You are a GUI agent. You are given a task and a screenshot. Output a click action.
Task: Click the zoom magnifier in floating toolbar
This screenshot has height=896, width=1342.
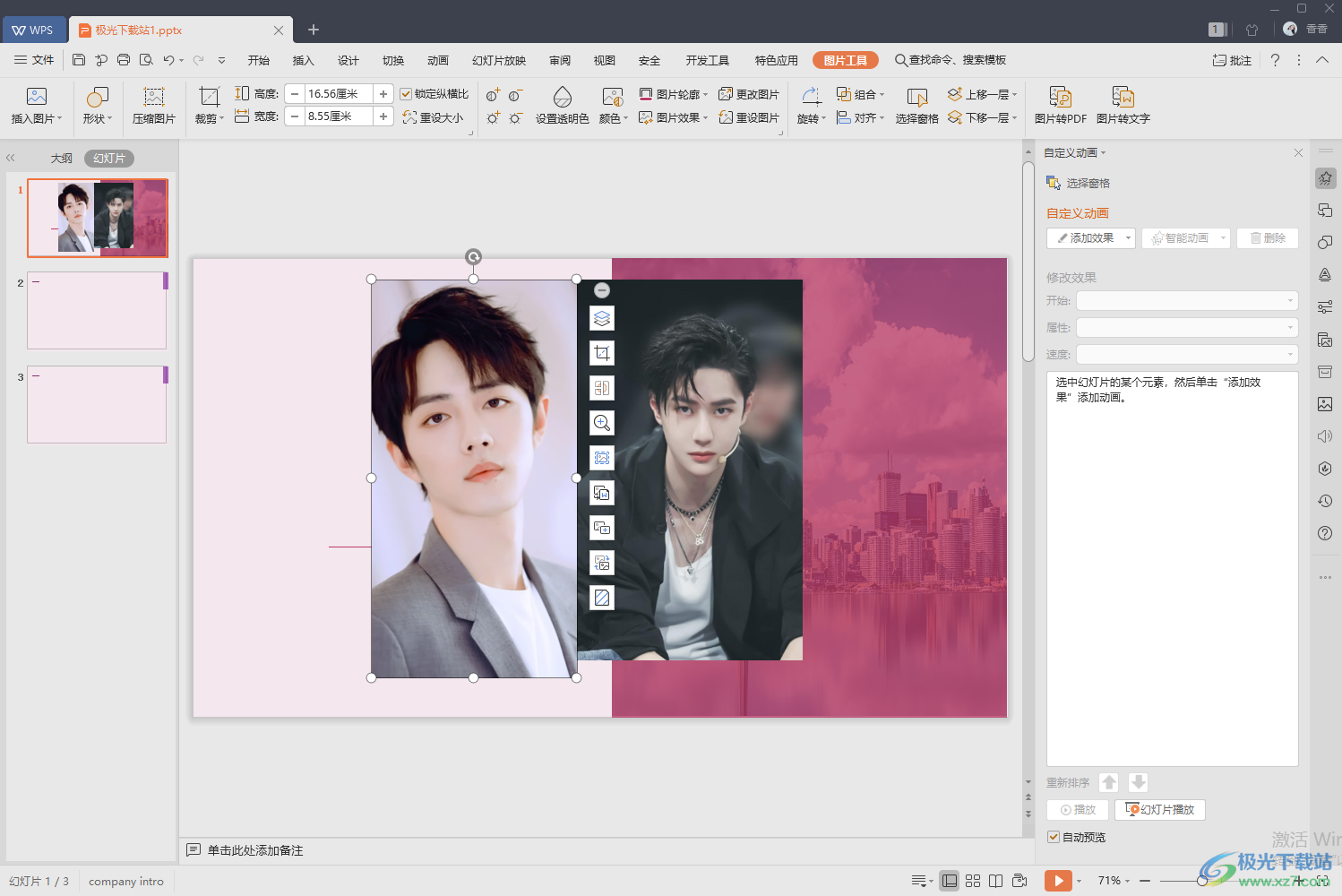(x=602, y=423)
